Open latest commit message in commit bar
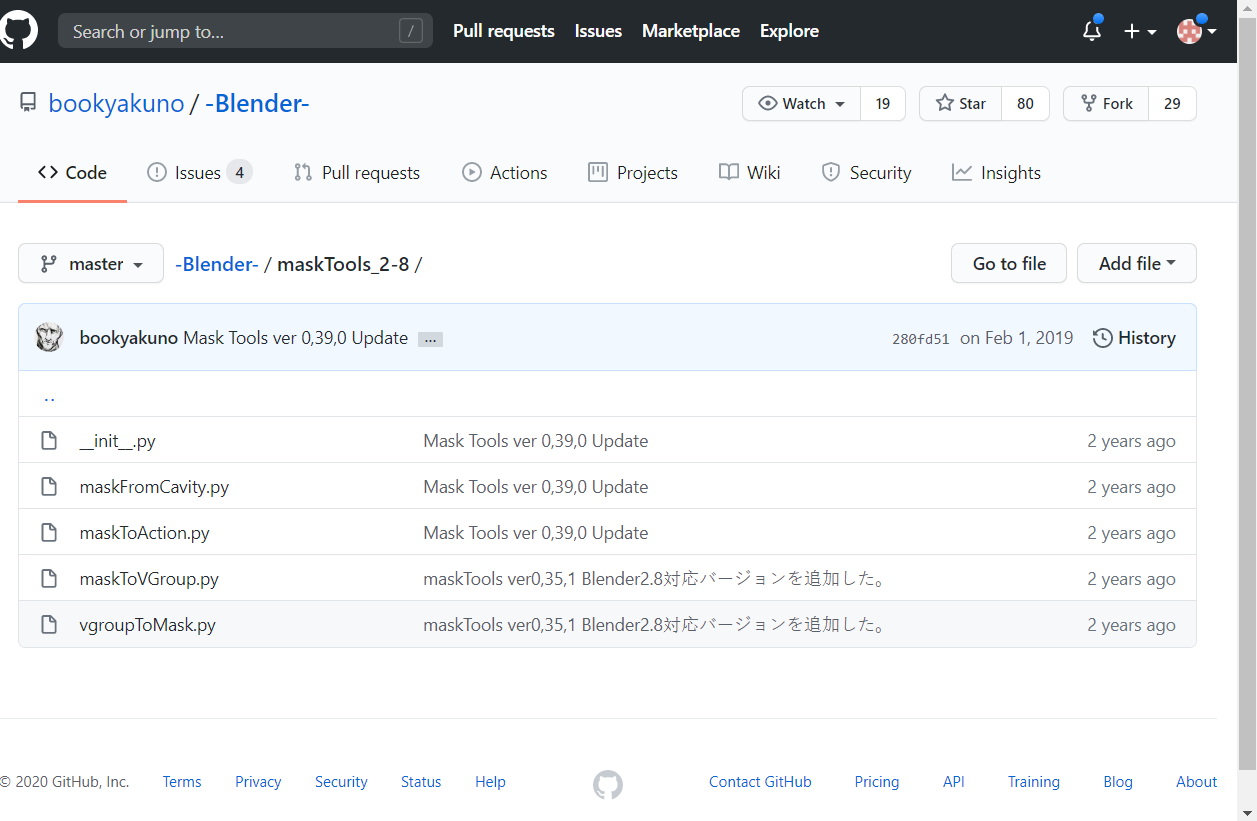Screen dimensions: 1257x821 click(x=296, y=338)
